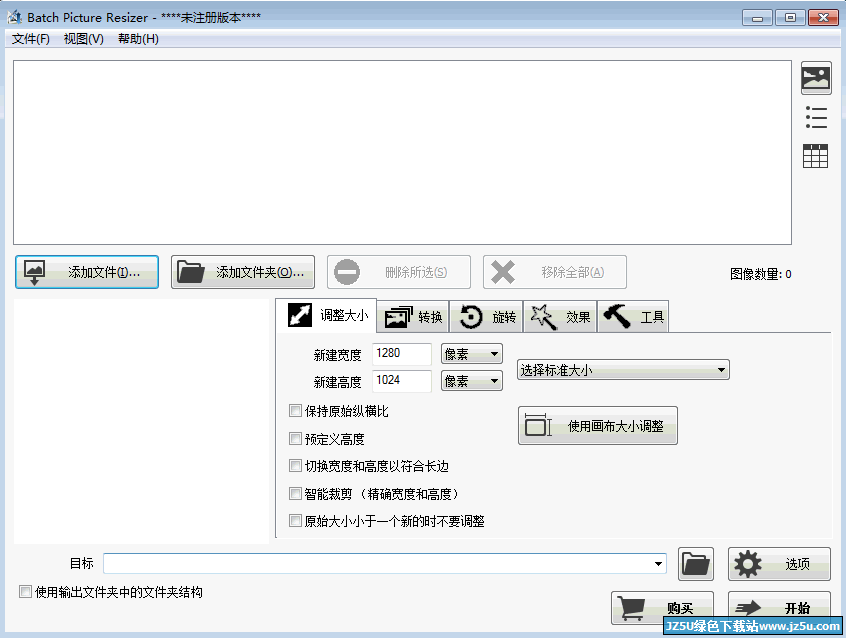Switch to list view mode icon
This screenshot has height=638, width=846.
click(x=816, y=118)
